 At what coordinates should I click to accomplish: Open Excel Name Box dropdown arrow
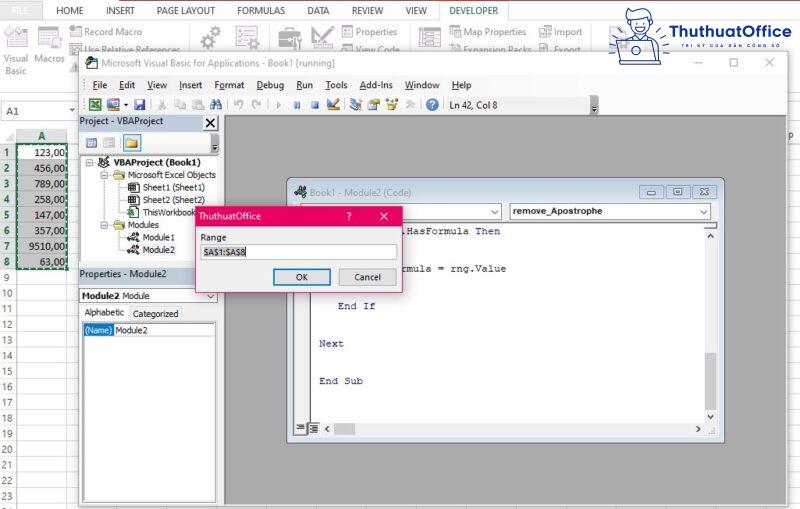coord(71,111)
